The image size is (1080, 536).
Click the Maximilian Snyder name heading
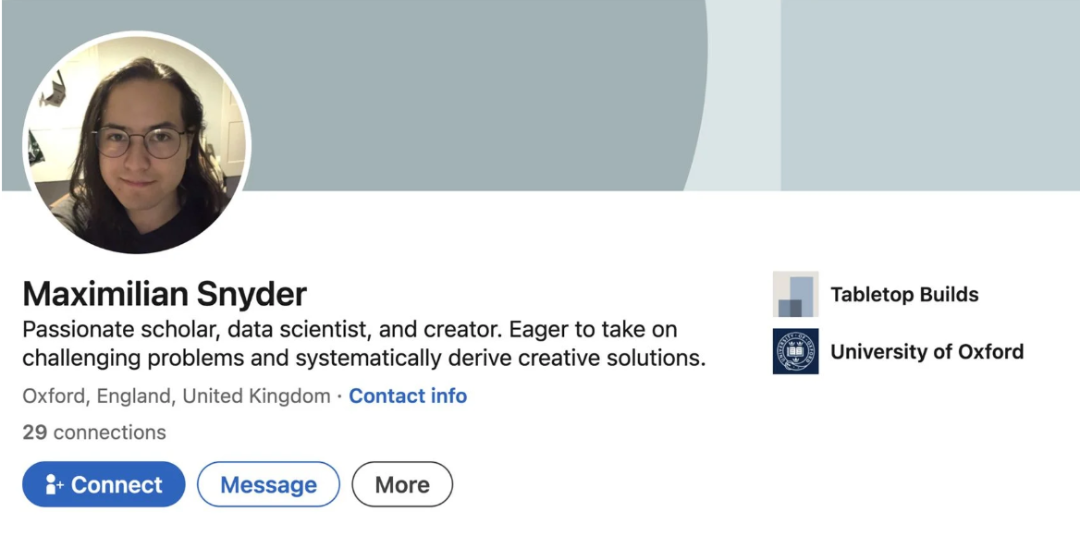[164, 294]
